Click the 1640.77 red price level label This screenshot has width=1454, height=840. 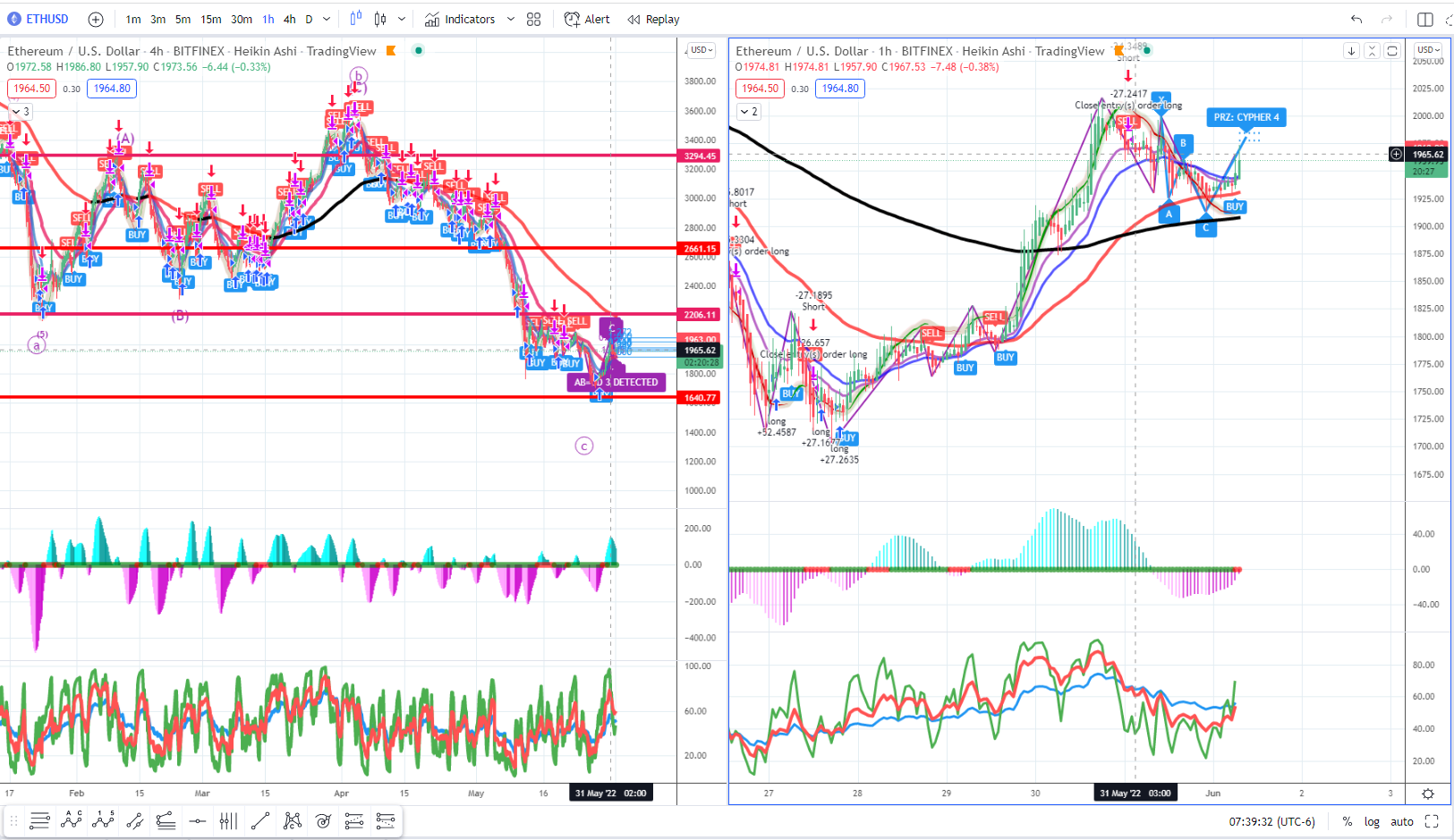click(701, 398)
